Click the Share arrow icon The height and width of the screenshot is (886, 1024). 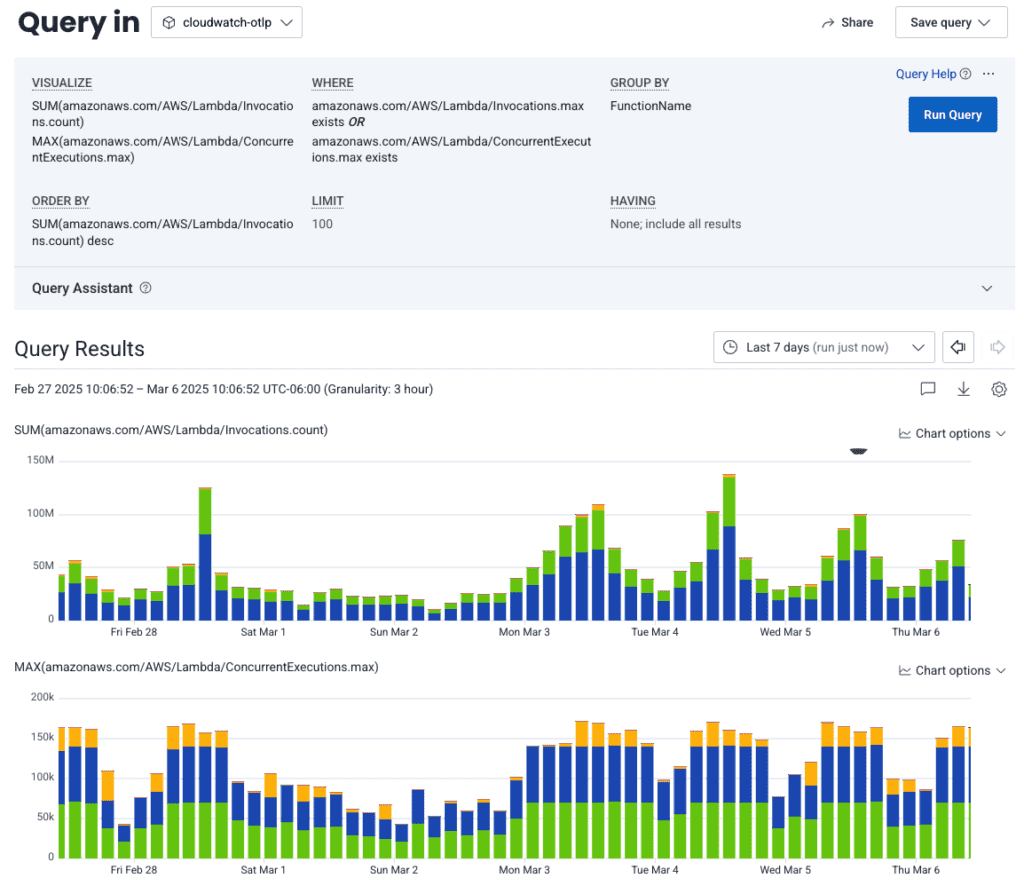828,23
